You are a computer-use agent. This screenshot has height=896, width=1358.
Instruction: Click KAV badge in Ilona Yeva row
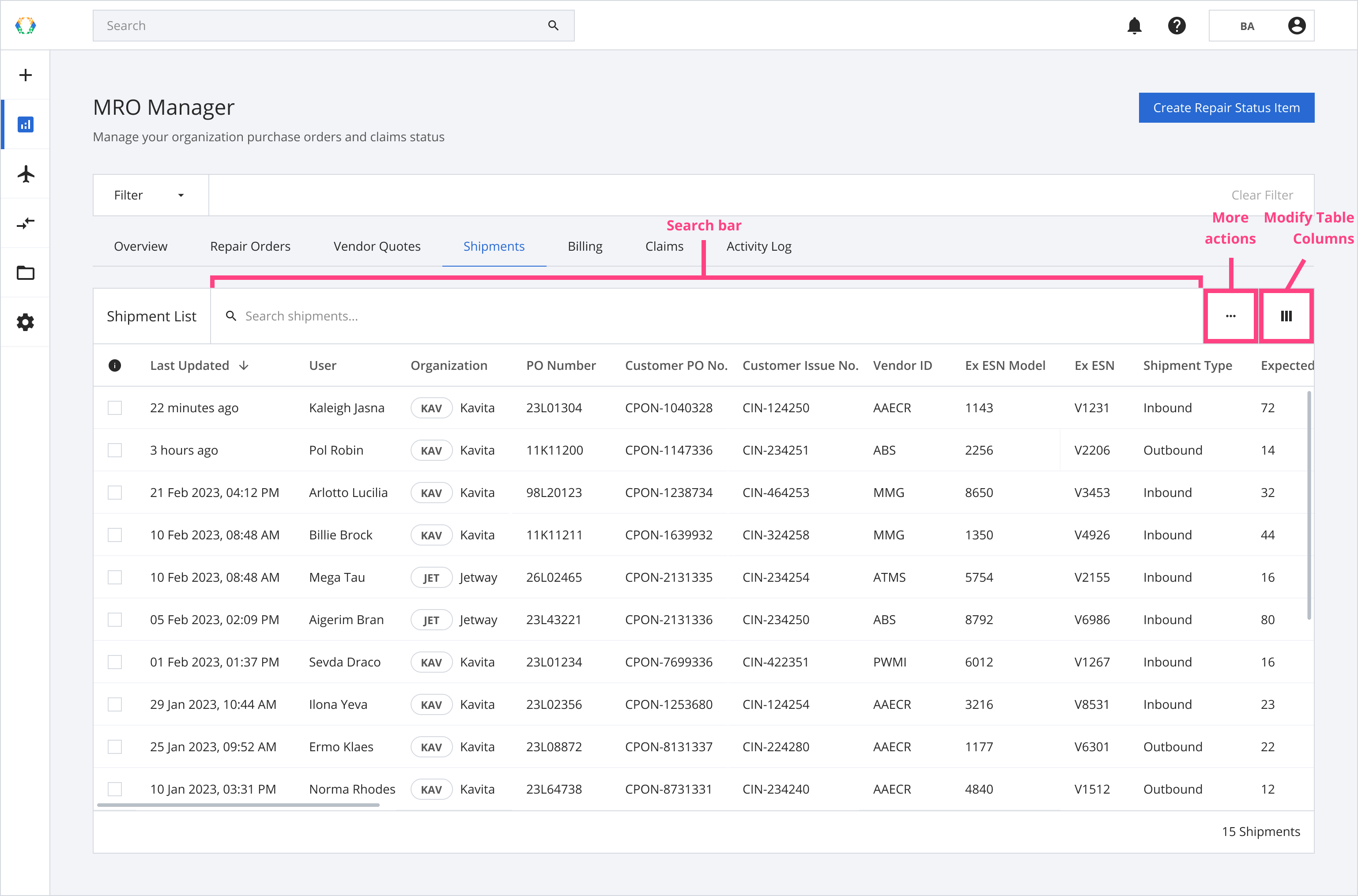point(431,704)
